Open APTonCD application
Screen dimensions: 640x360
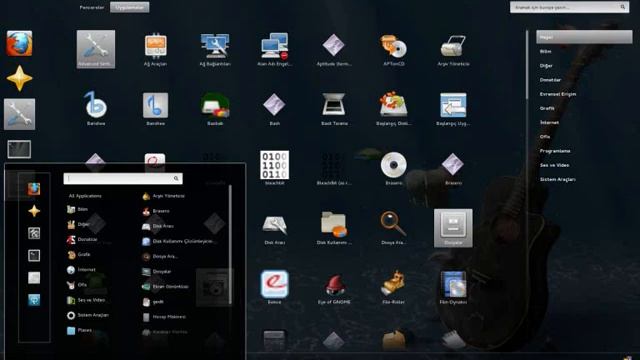393,50
